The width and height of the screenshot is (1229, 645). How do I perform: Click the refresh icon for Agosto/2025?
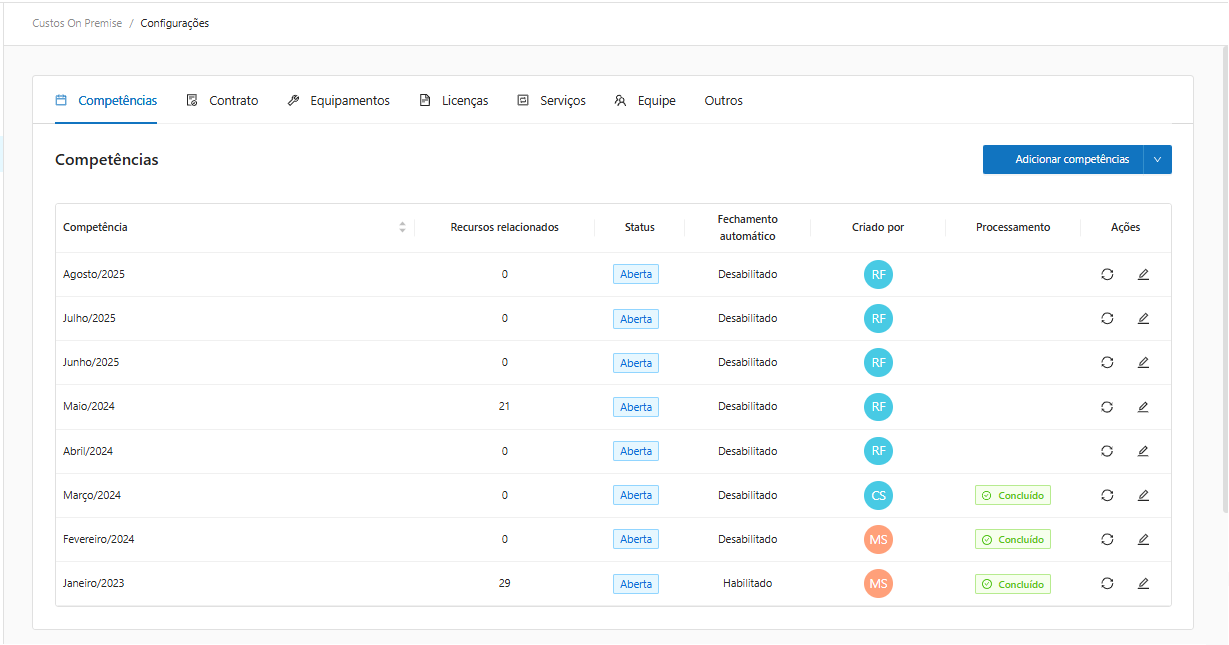coord(1107,274)
